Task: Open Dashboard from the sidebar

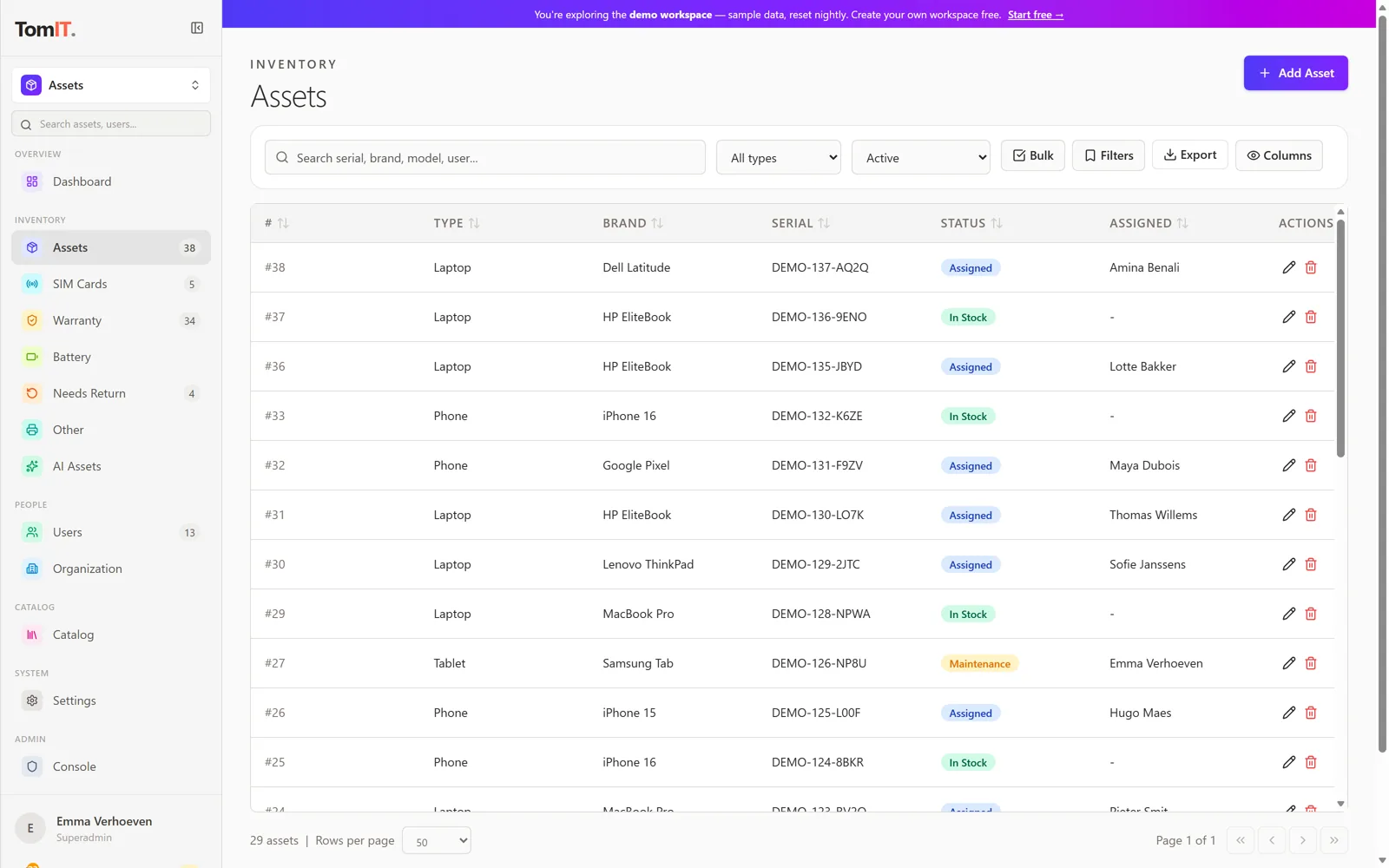Action: [x=111, y=181]
